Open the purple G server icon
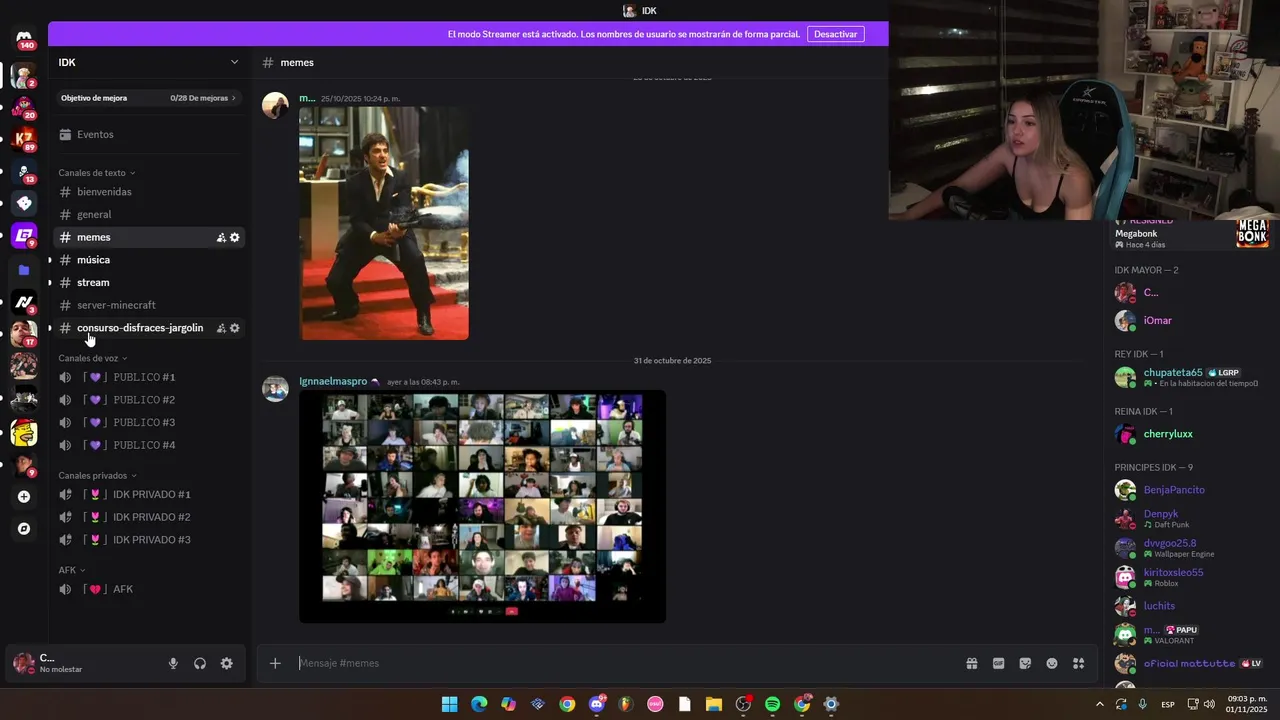This screenshot has width=1280, height=720. 24,236
